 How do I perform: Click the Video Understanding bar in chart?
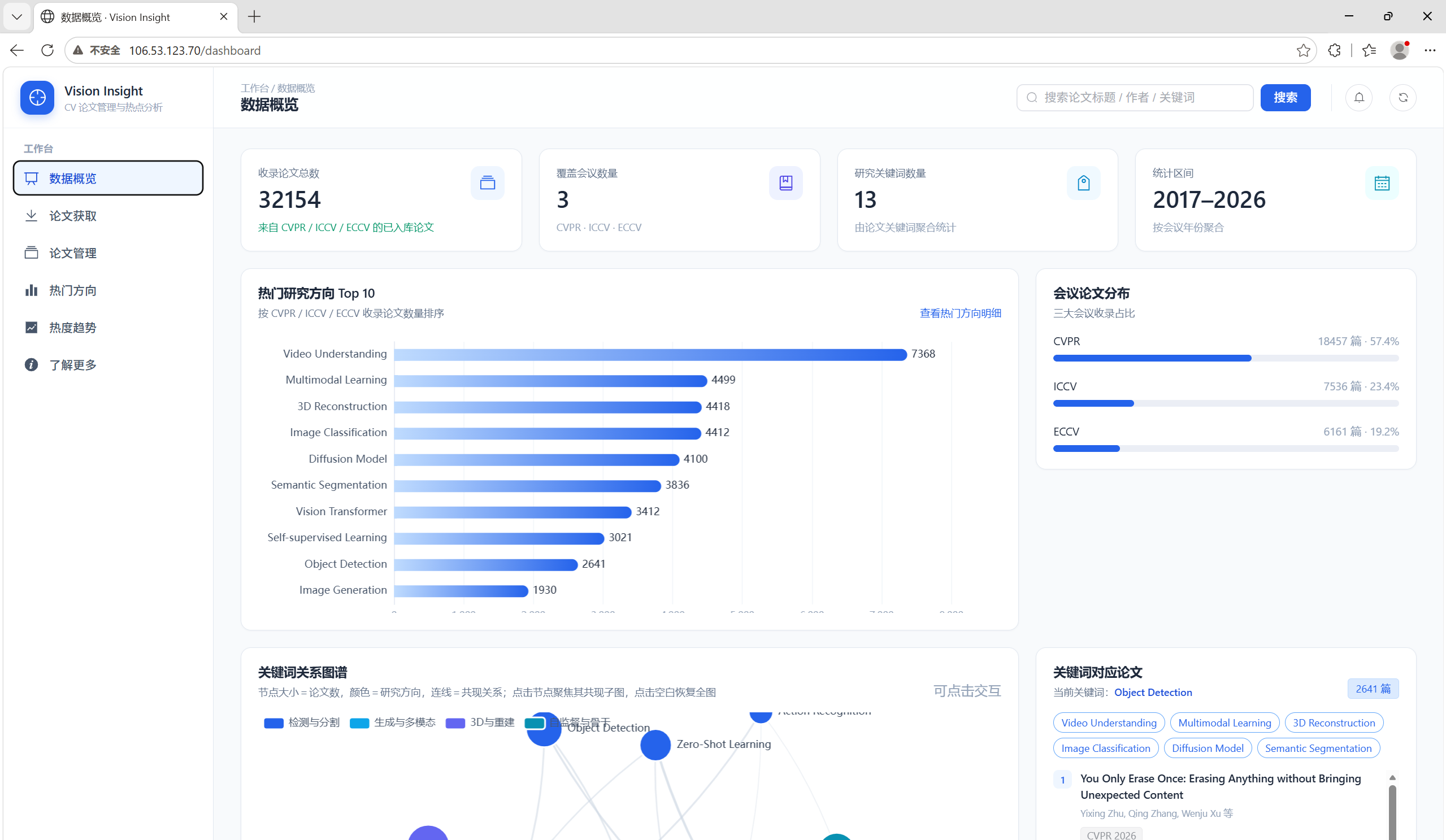650,354
